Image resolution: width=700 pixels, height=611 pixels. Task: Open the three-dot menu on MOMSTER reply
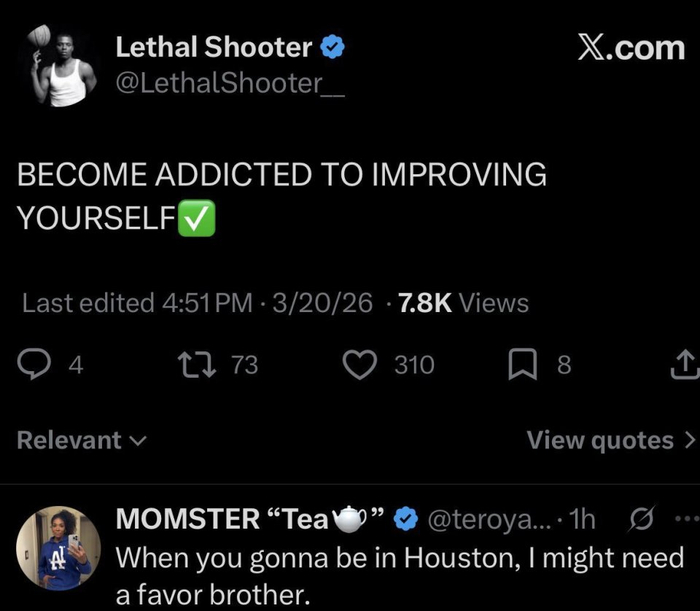point(684,519)
